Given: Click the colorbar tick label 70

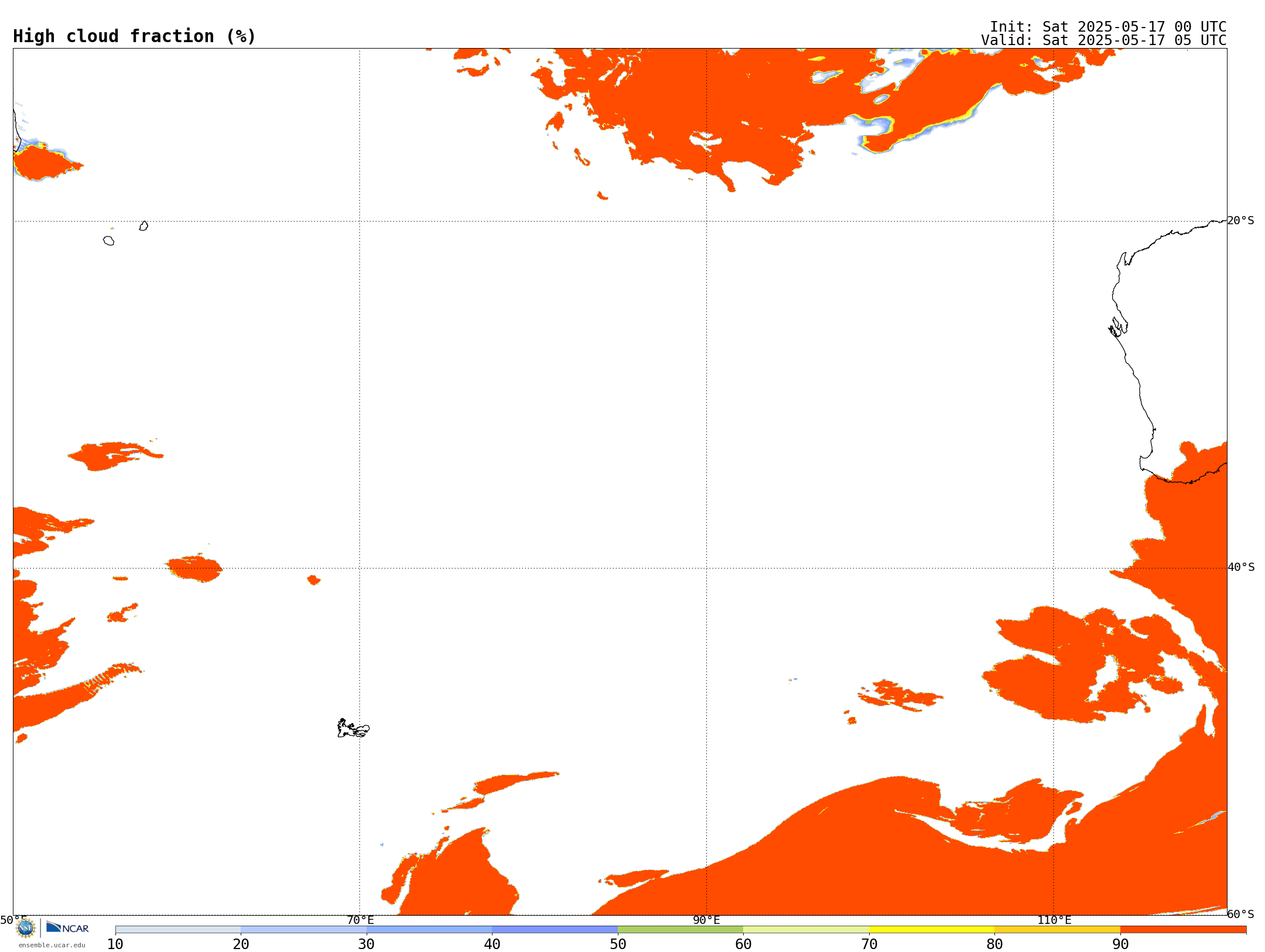Looking at the screenshot, I should click(x=869, y=944).
